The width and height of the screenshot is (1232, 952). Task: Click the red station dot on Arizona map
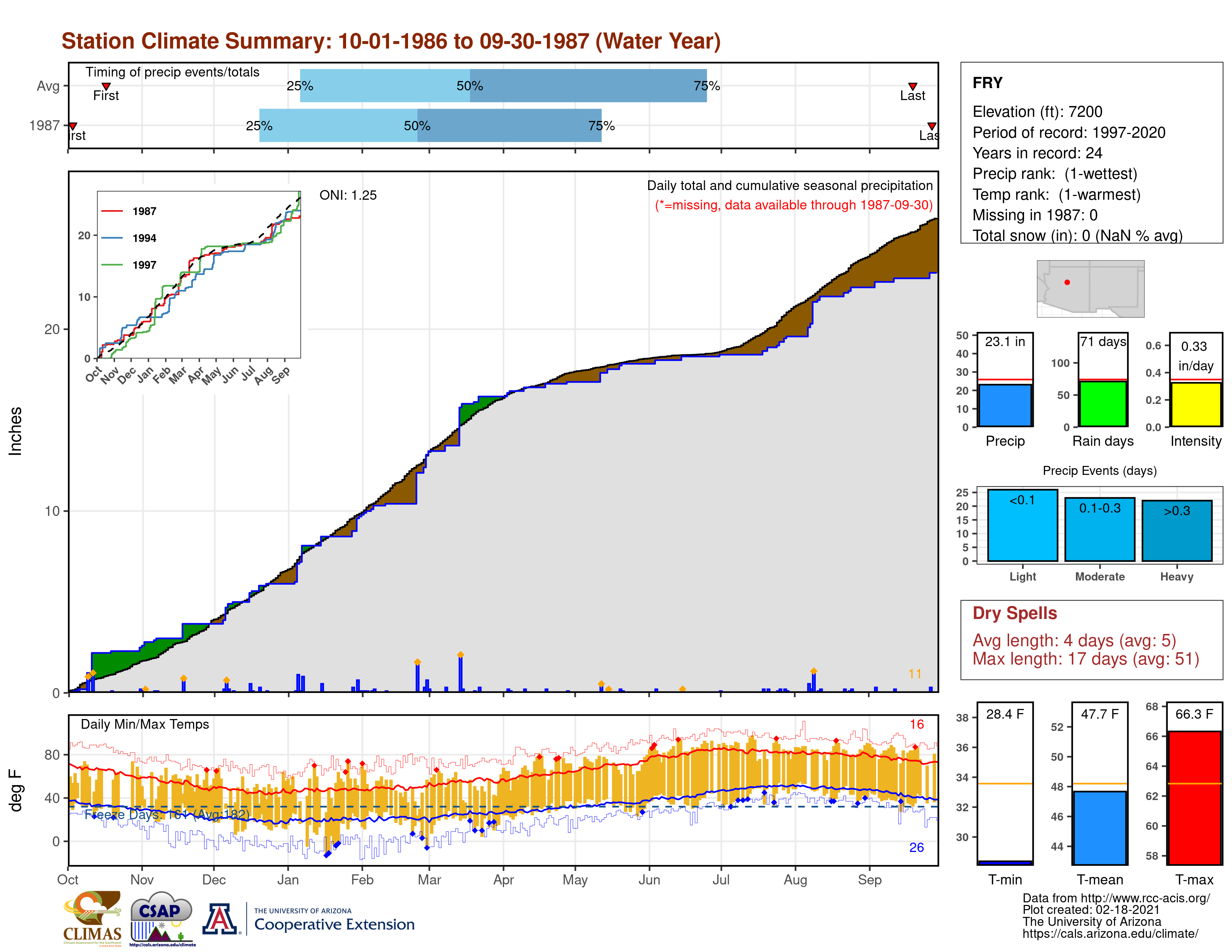click(1067, 282)
